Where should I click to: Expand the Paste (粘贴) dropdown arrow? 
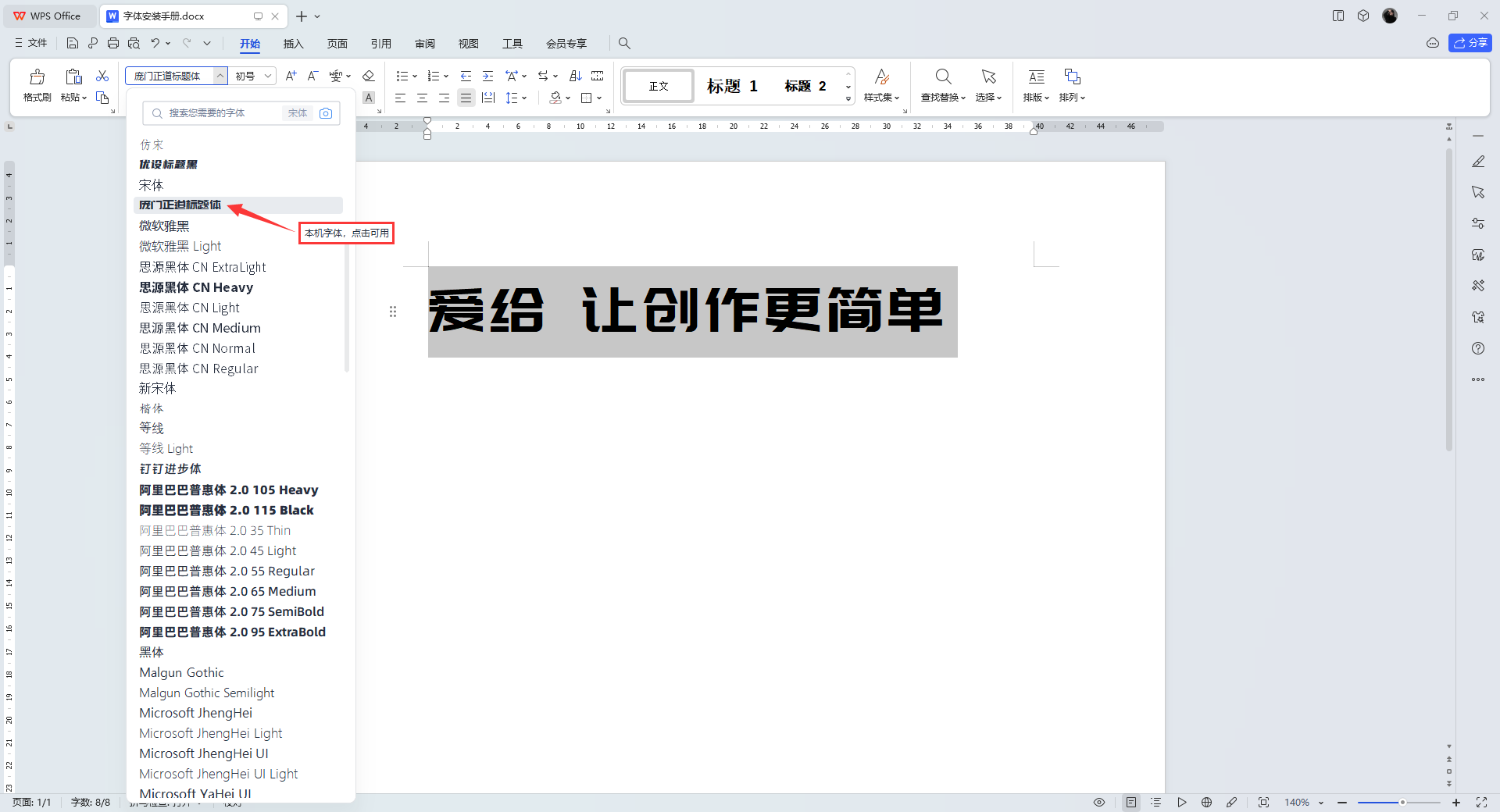pos(84,98)
